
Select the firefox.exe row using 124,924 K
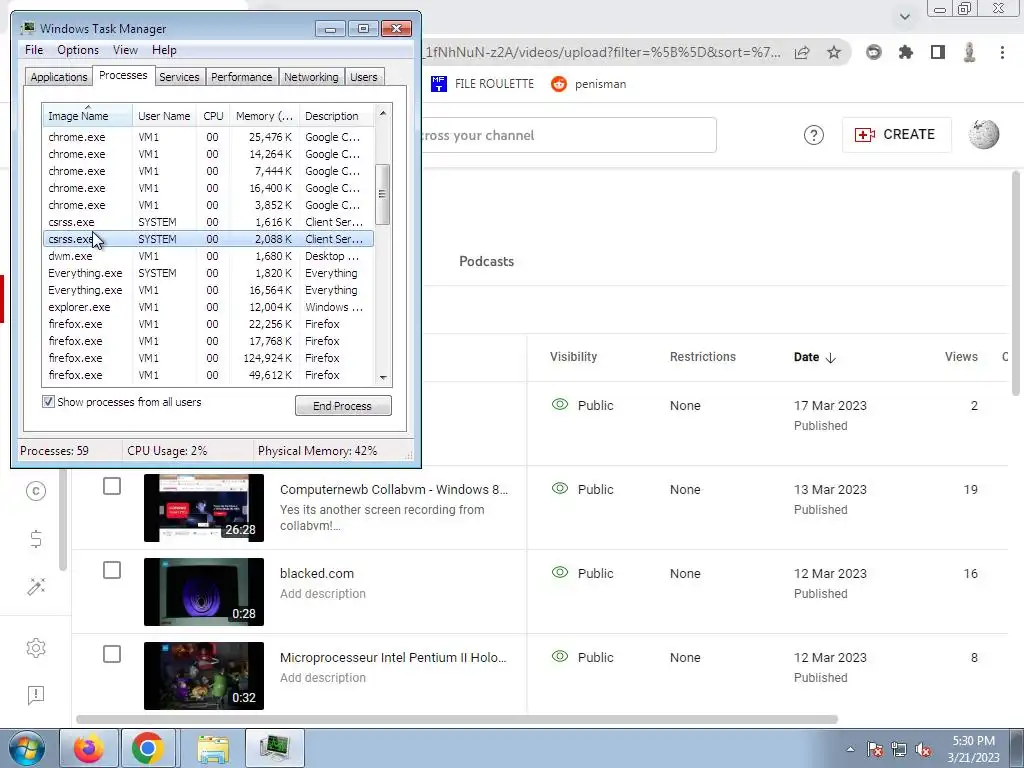pos(208,358)
